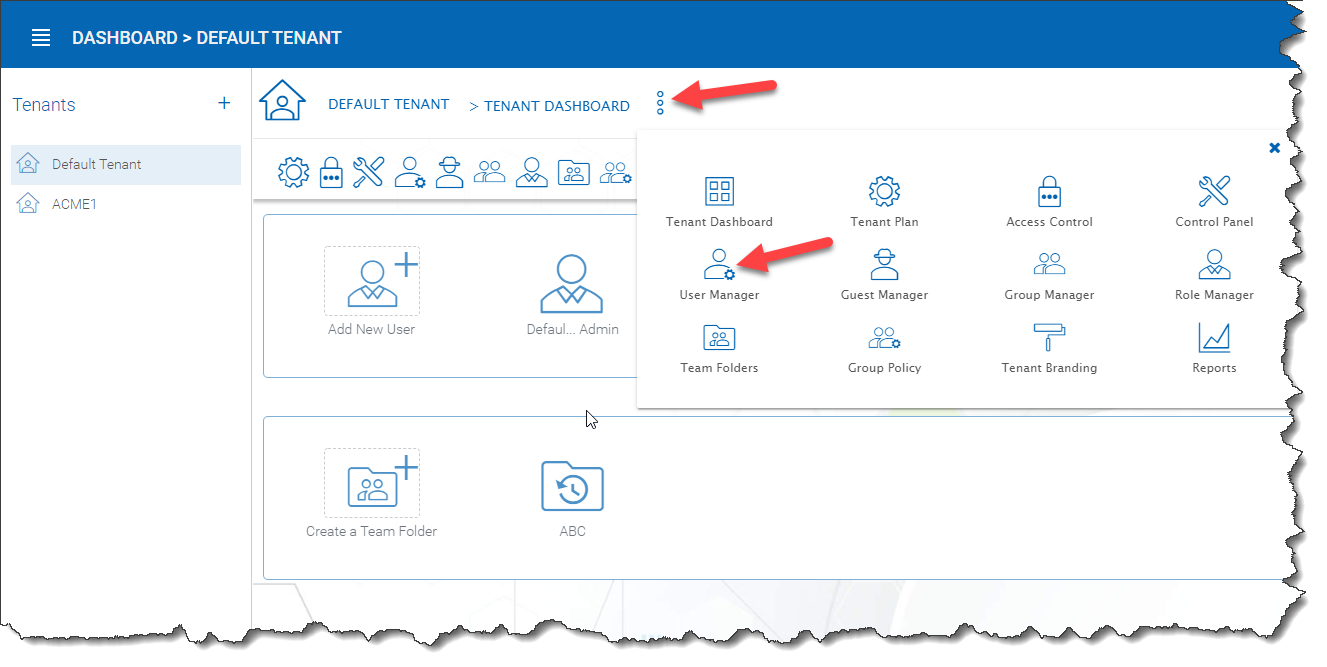This screenshot has width=1327, height=667.
Task: Close the popup menu with X
Action: (x=1274, y=147)
